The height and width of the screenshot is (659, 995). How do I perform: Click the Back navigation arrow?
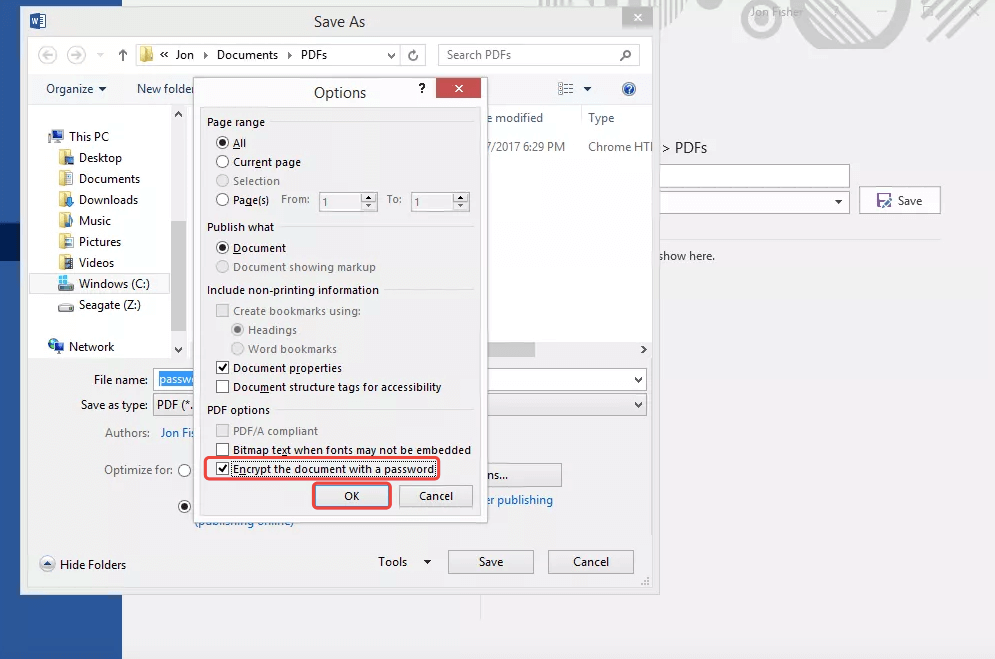tap(48, 55)
